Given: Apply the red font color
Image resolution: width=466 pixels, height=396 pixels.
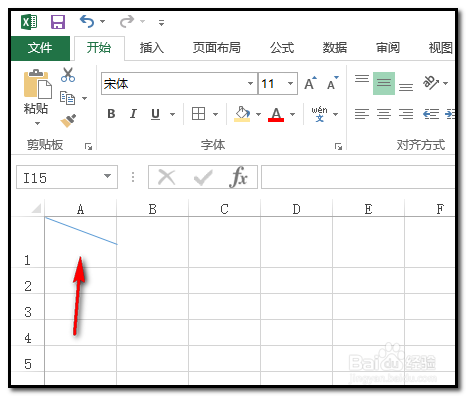Looking at the screenshot, I should 276,114.
